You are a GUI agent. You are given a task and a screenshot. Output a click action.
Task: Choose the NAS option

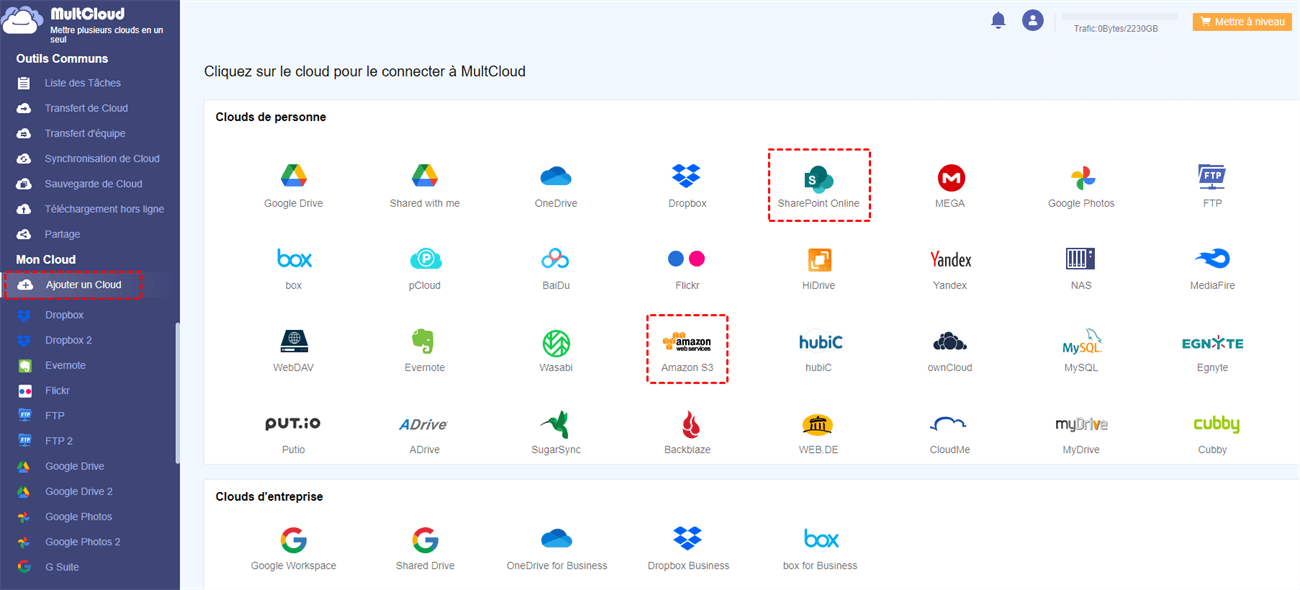click(1081, 268)
